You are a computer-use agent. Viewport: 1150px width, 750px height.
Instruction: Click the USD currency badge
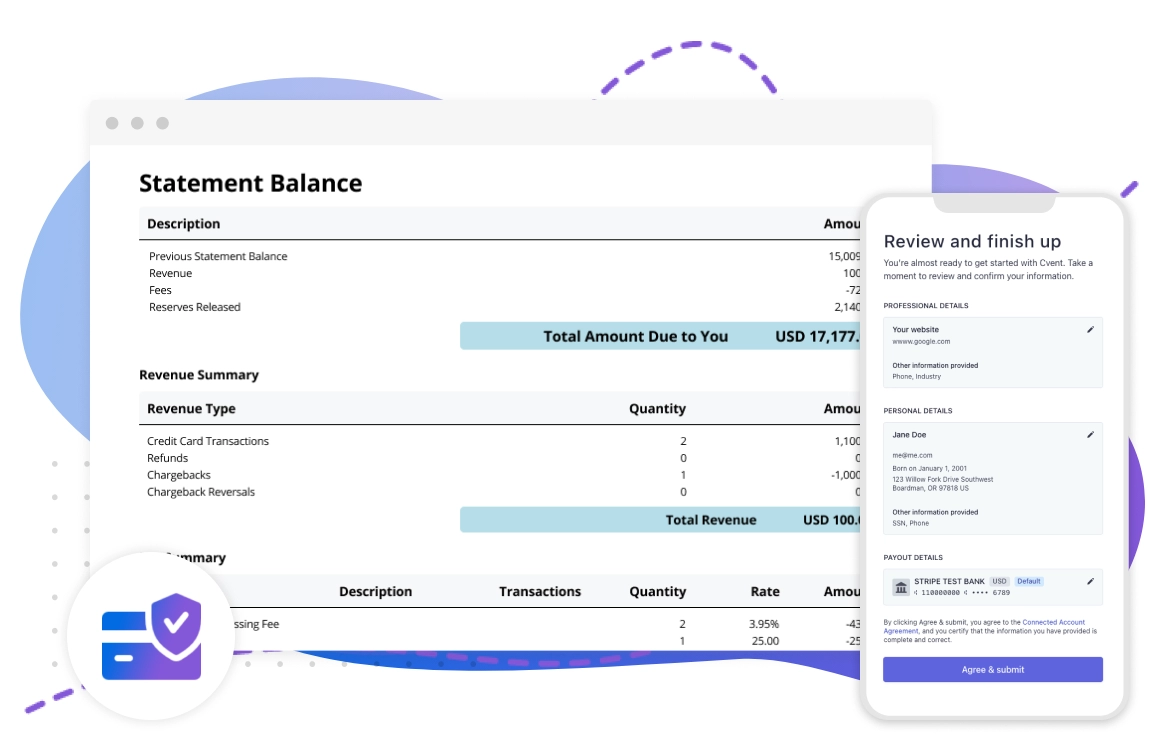999,581
